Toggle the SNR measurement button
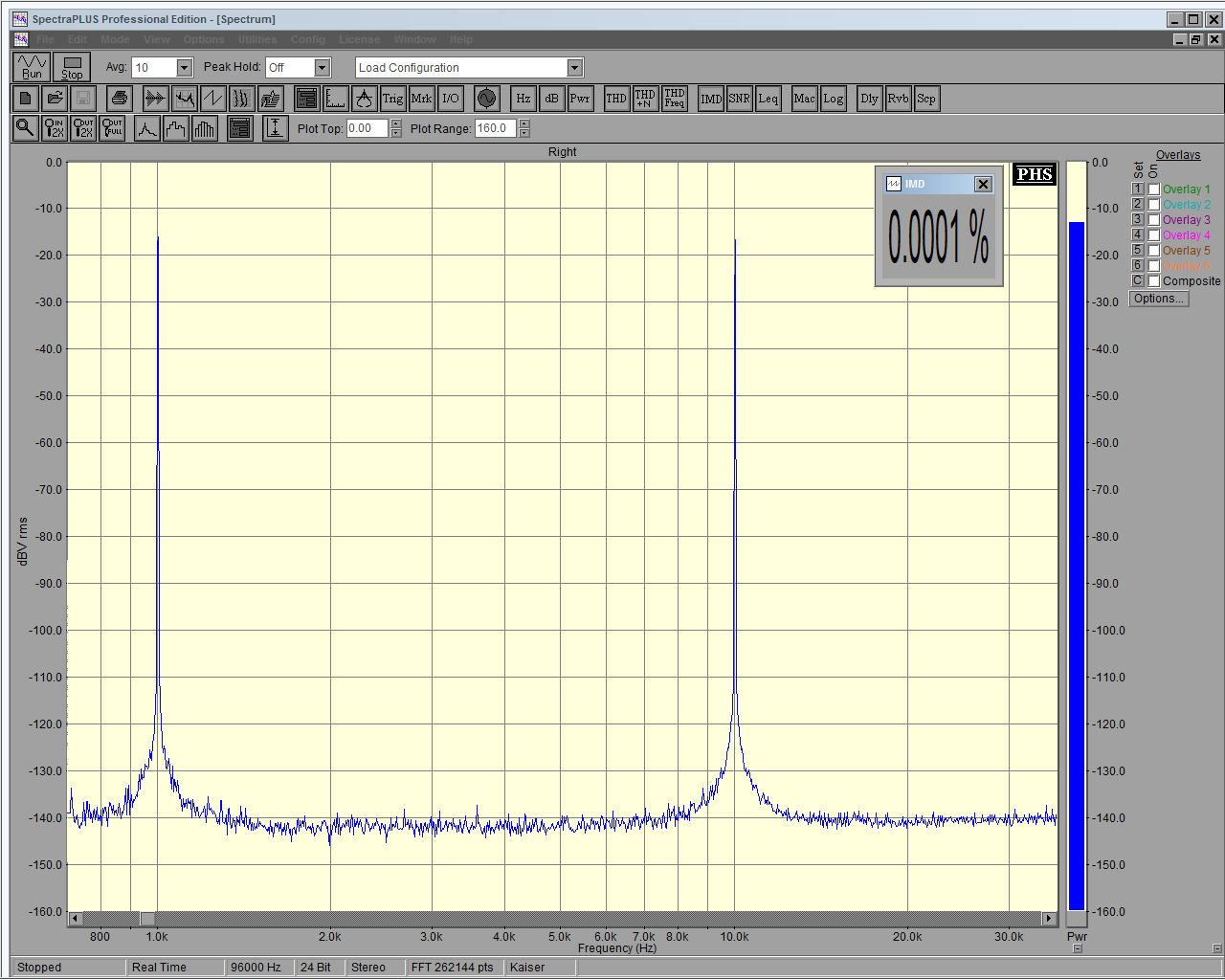Viewport: 1225px width, 980px height. [739, 99]
